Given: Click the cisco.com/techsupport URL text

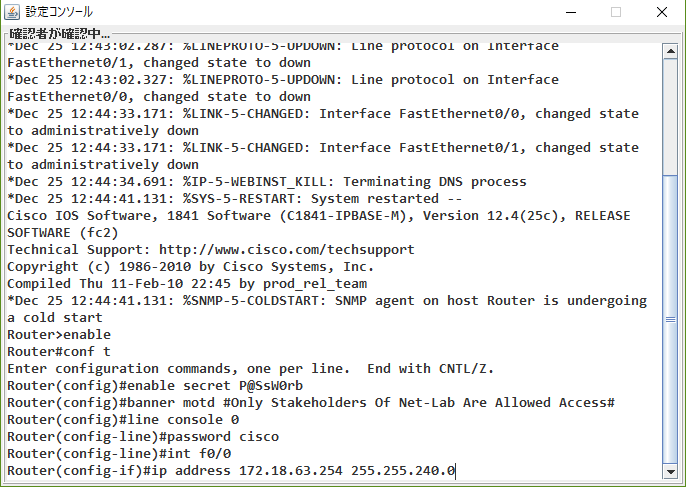Looking at the screenshot, I should click(287, 249).
